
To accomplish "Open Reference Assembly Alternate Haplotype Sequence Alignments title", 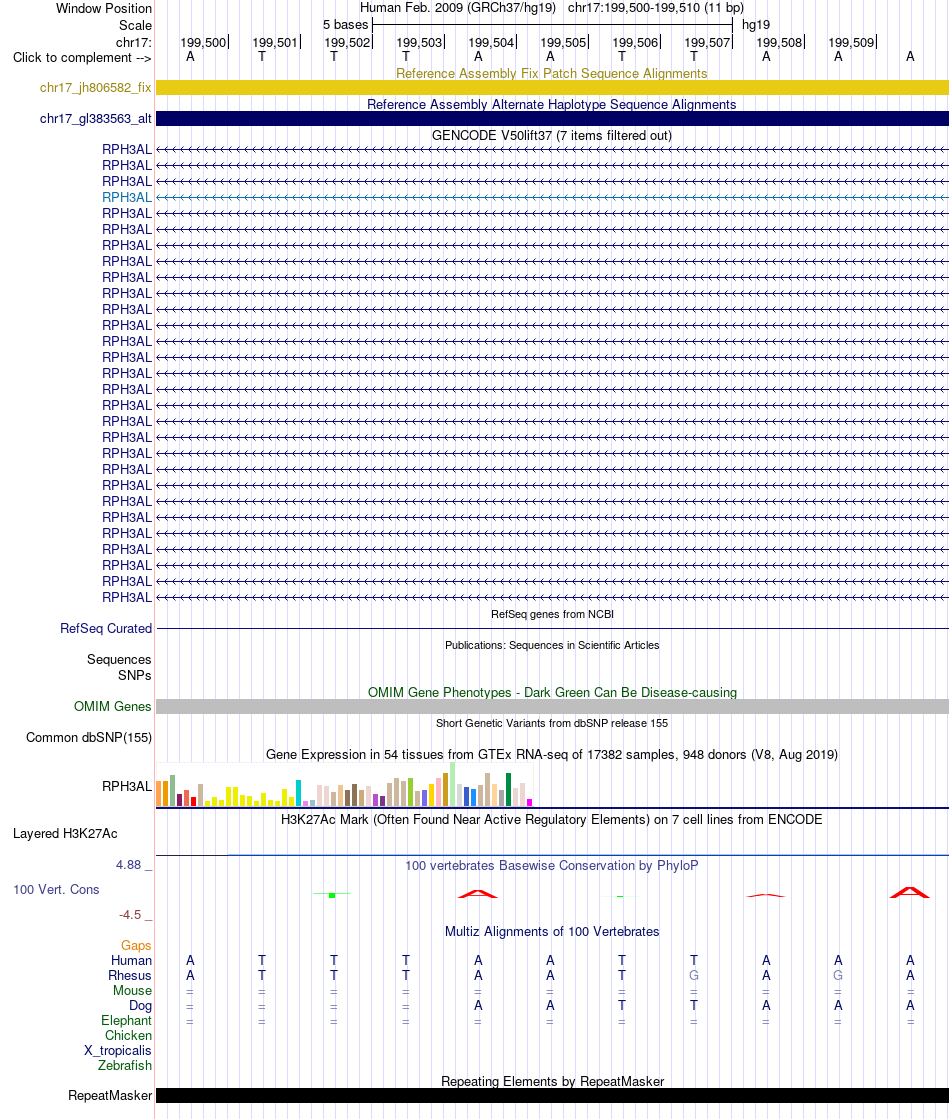I will point(552,104).
